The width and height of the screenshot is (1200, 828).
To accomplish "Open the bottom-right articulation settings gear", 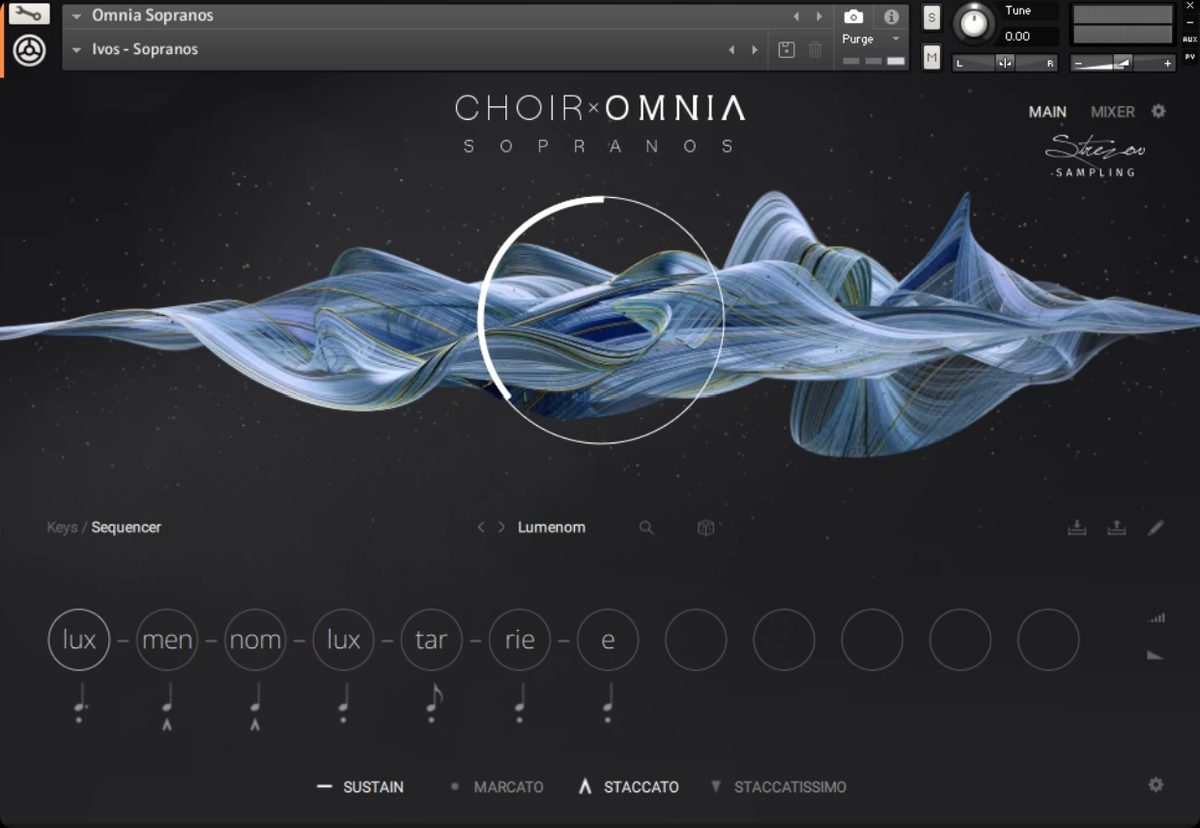I will click(1156, 785).
